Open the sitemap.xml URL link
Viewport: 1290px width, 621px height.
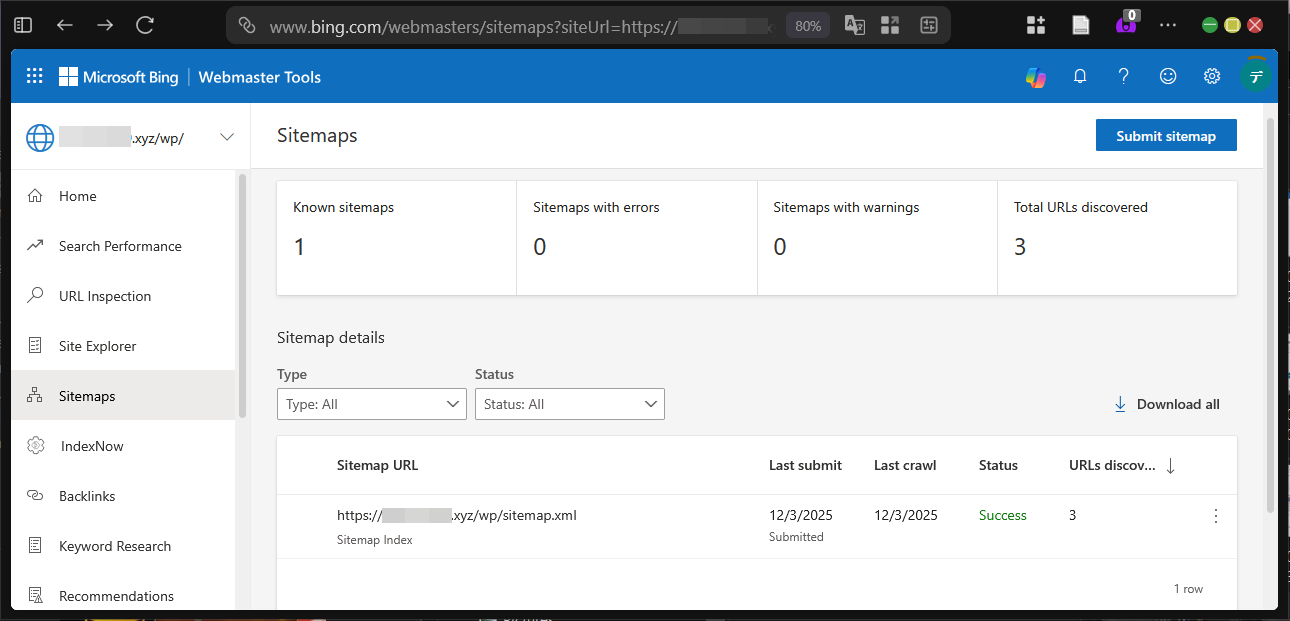pos(457,515)
